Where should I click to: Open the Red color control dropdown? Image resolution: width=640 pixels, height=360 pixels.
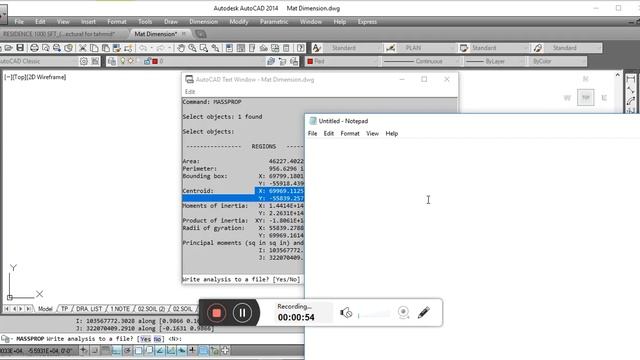pos(342,61)
